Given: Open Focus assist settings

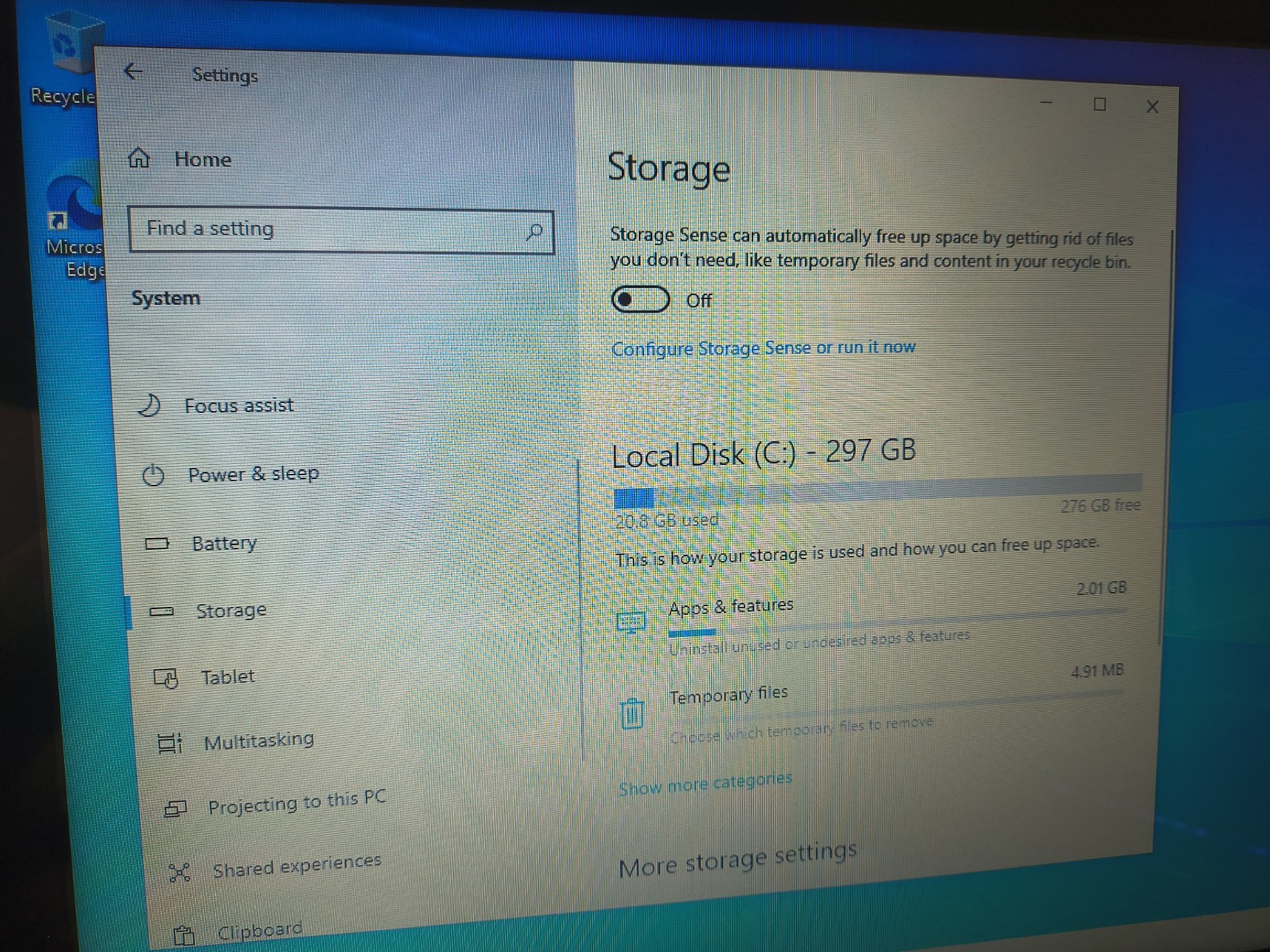Looking at the screenshot, I should (x=238, y=405).
